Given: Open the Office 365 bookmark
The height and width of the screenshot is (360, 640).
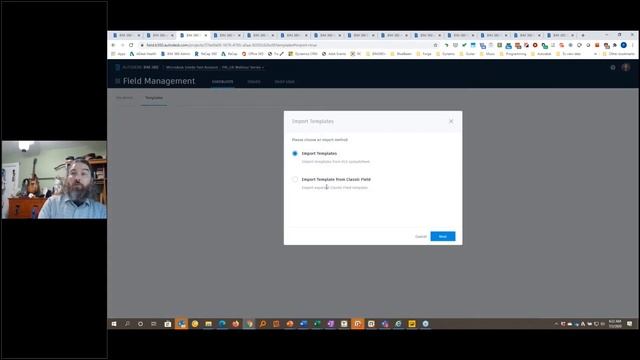Looking at the screenshot, I should (253, 54).
